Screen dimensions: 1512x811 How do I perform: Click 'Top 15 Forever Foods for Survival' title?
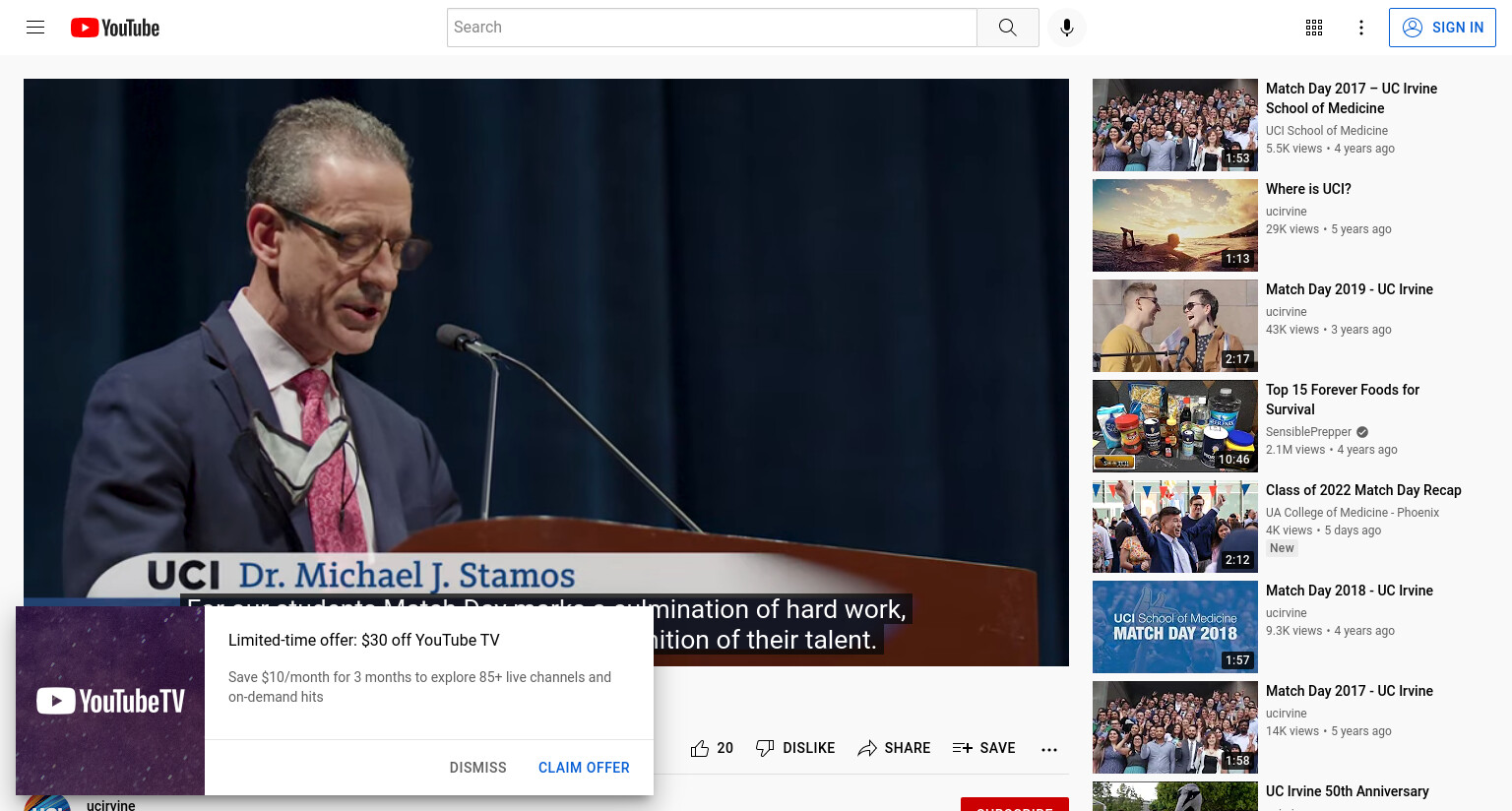tap(1343, 400)
